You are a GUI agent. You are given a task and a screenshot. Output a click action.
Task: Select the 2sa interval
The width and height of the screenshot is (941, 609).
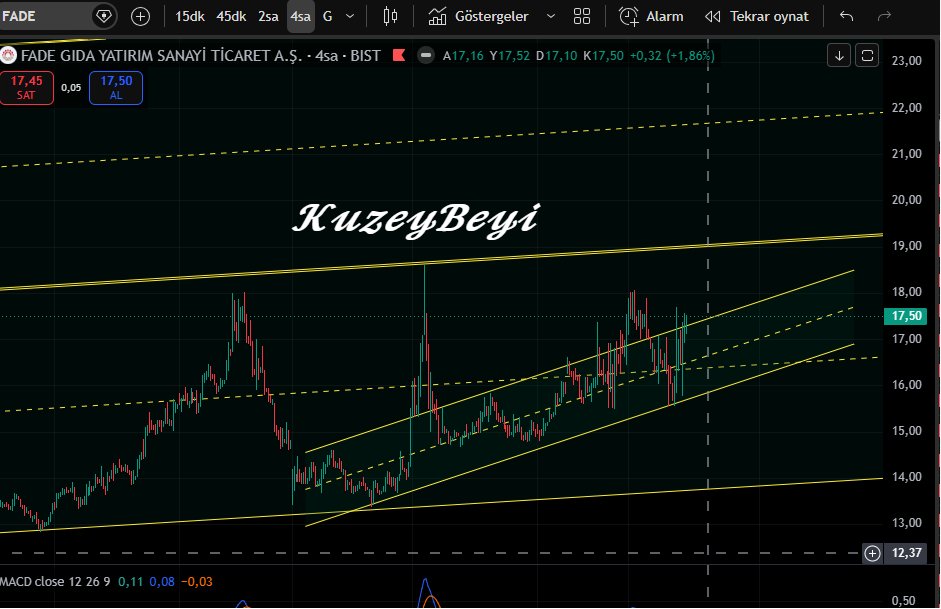pos(268,17)
